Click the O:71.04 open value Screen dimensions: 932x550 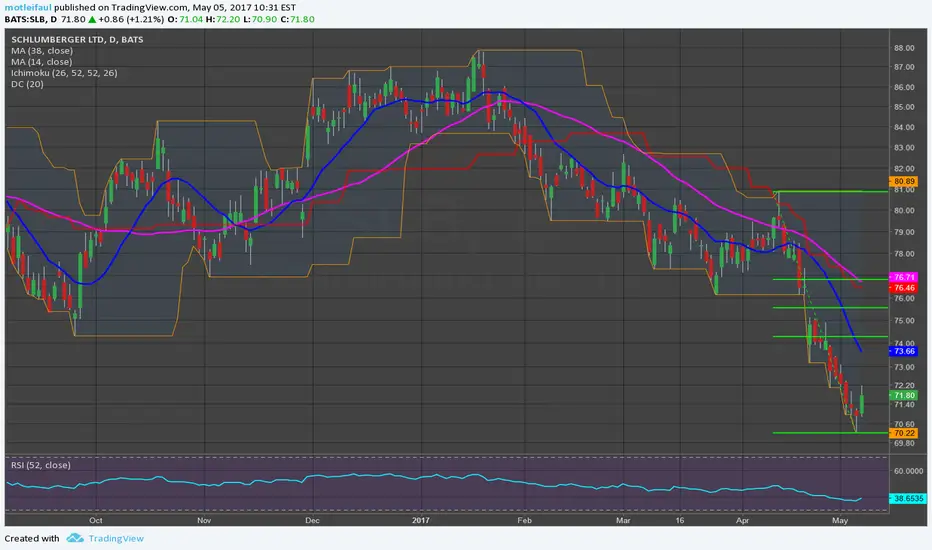coord(185,19)
